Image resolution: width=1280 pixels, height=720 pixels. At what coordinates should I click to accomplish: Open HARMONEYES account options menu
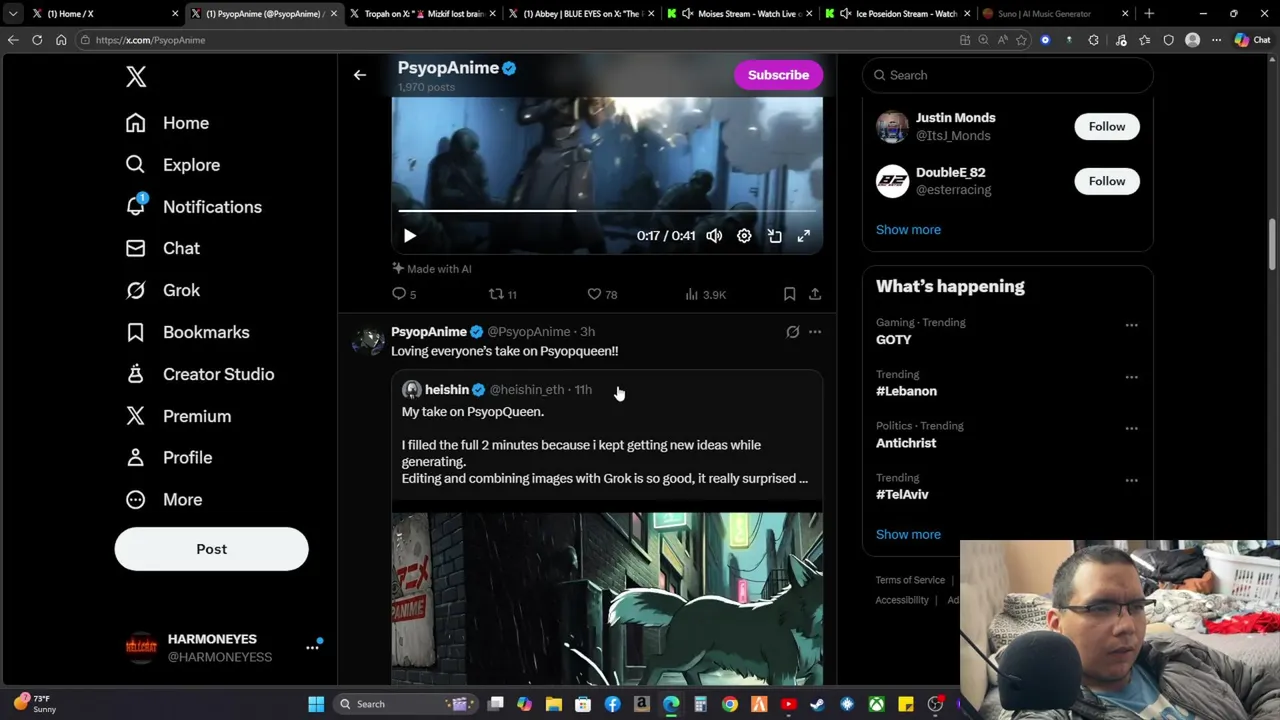pyautogui.click(x=312, y=647)
